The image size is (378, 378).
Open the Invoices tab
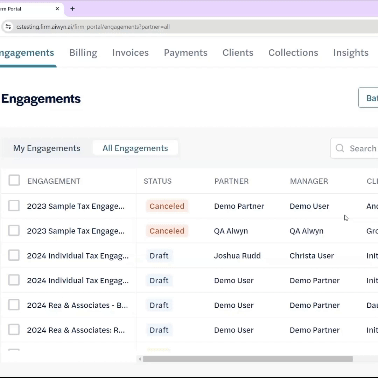tap(130, 53)
